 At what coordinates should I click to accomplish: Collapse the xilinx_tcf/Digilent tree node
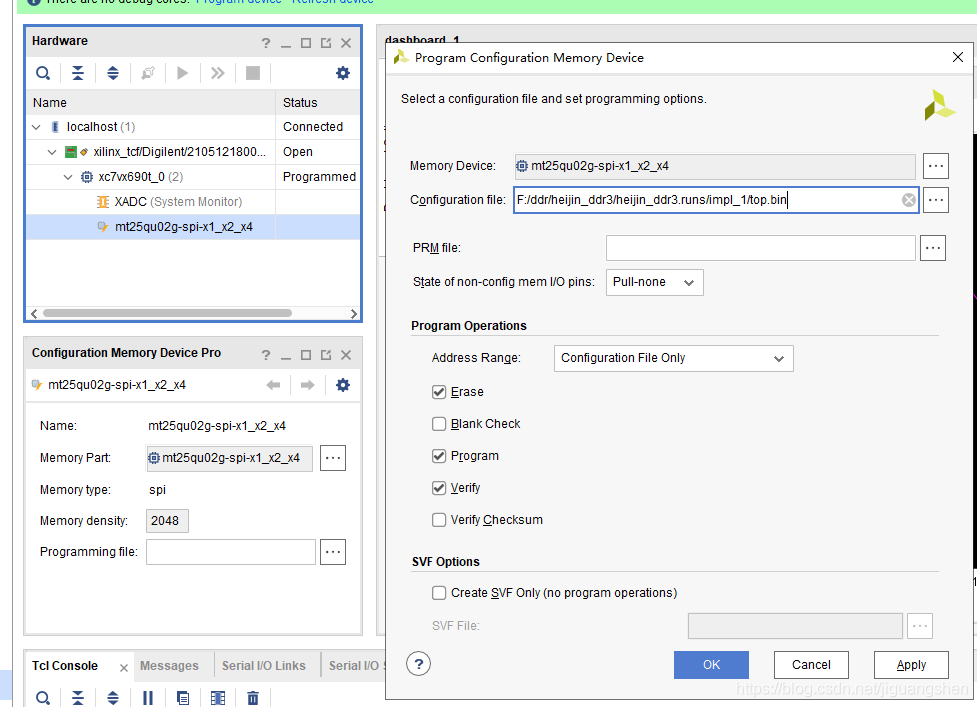tap(52, 152)
